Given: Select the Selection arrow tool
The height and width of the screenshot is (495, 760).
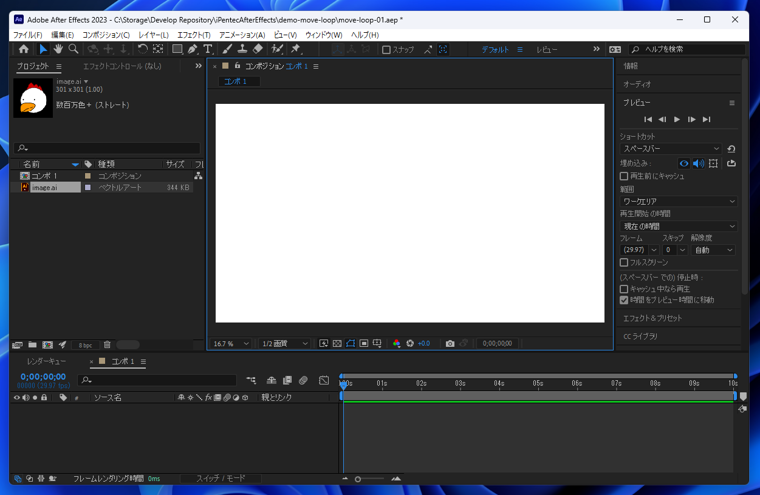Looking at the screenshot, I should (x=43, y=49).
